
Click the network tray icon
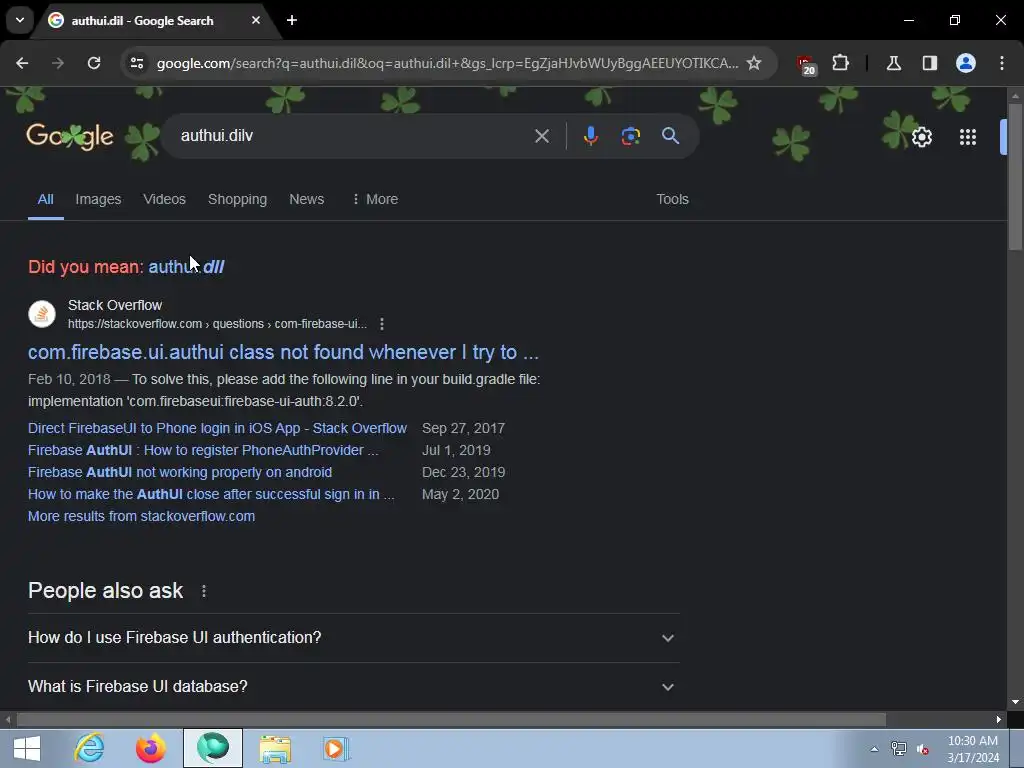click(x=899, y=749)
